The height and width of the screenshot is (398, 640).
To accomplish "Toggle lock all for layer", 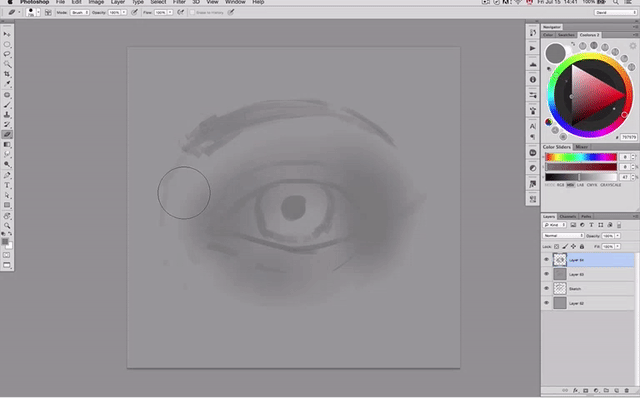I will (582, 247).
